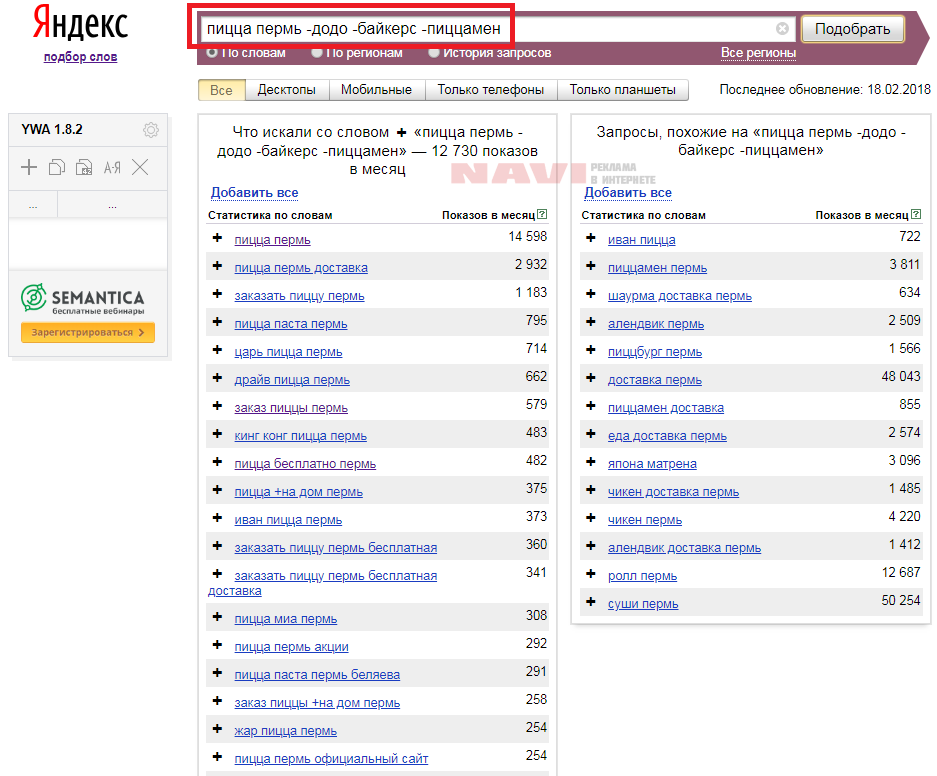Open the 'пиццамен доставка' link
Screen dimensions: 937x776
pos(666,407)
